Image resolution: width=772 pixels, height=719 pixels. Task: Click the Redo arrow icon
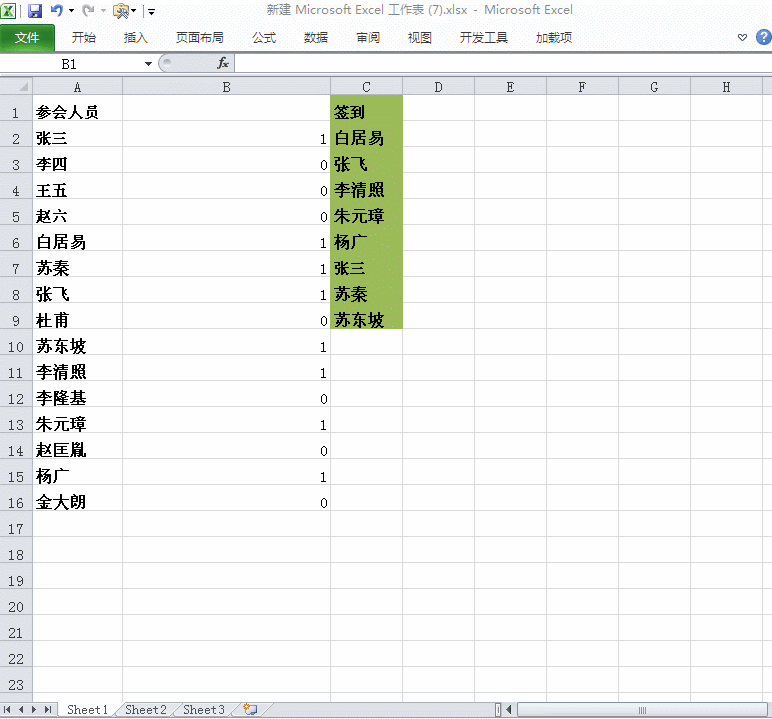pyautogui.click(x=88, y=10)
